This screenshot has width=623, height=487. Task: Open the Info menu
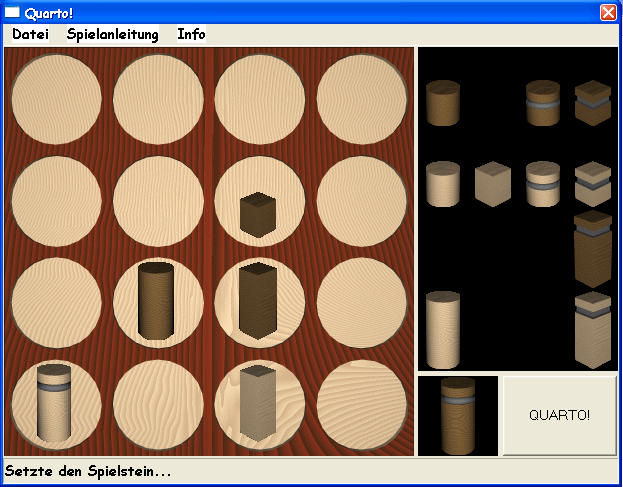191,34
